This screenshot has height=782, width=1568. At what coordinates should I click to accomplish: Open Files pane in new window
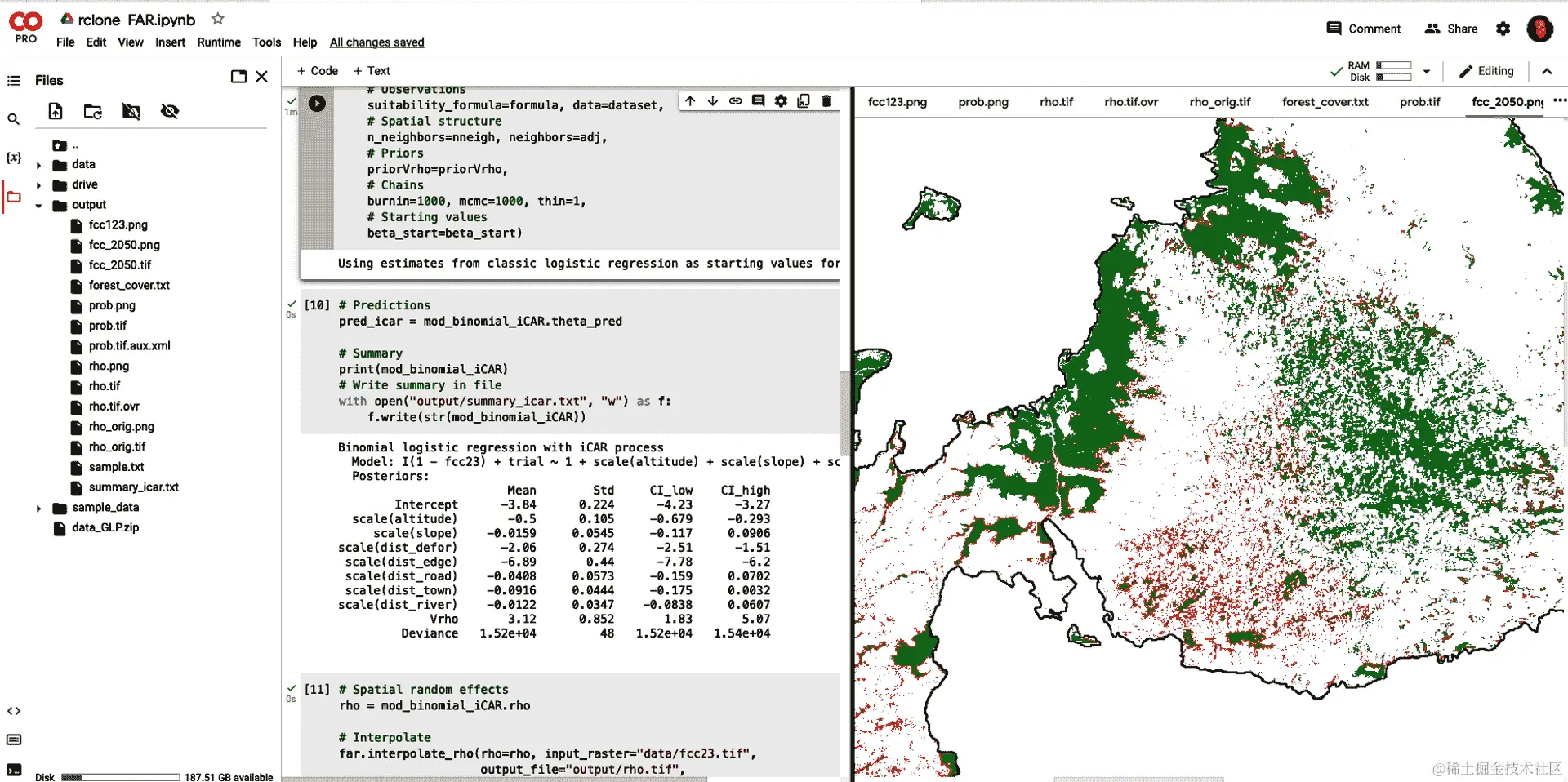238,77
